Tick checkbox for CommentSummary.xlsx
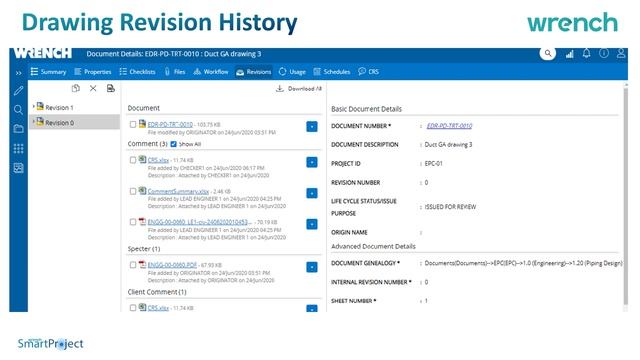 coord(133,191)
